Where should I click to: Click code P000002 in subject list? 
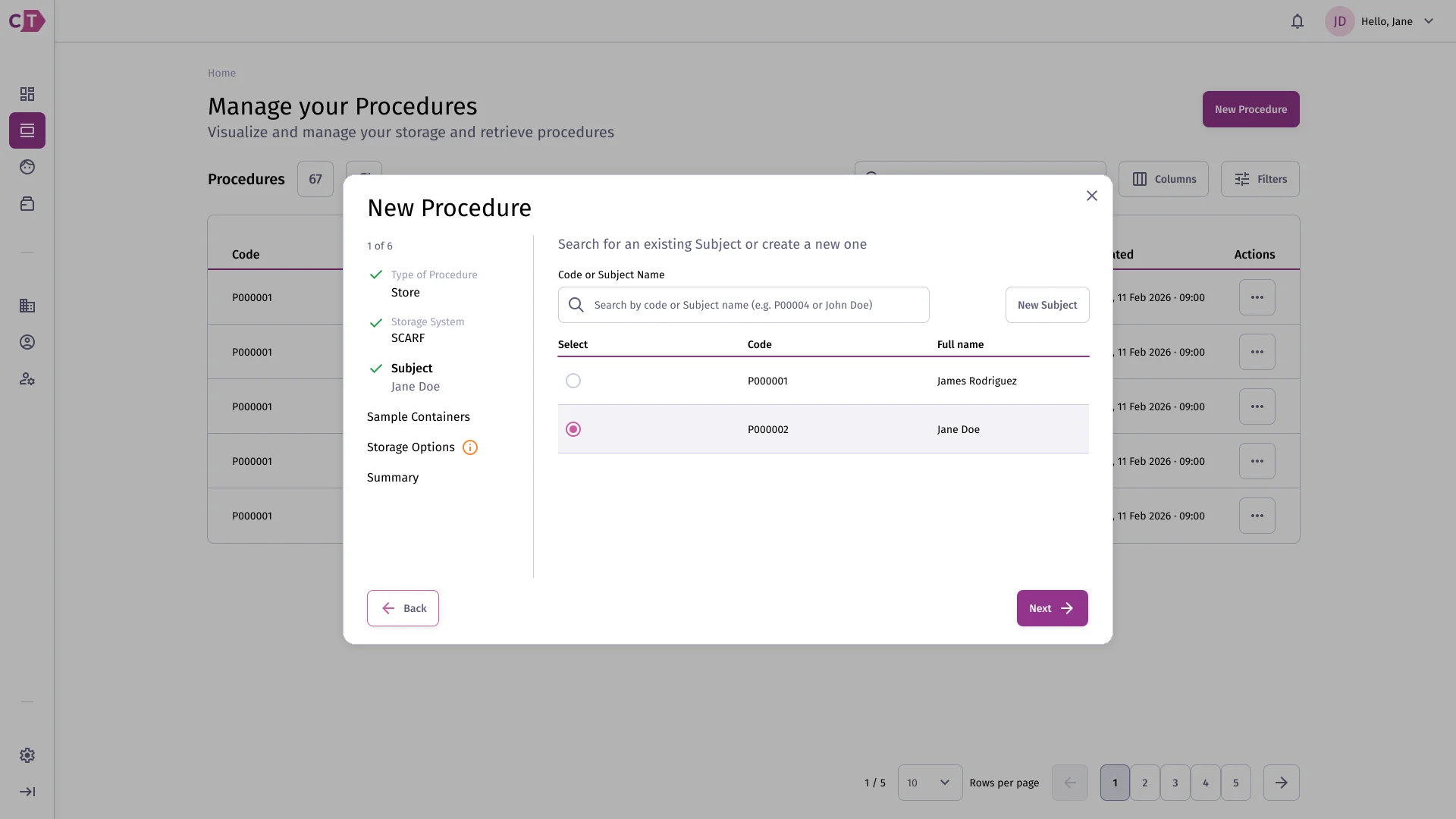click(x=768, y=429)
